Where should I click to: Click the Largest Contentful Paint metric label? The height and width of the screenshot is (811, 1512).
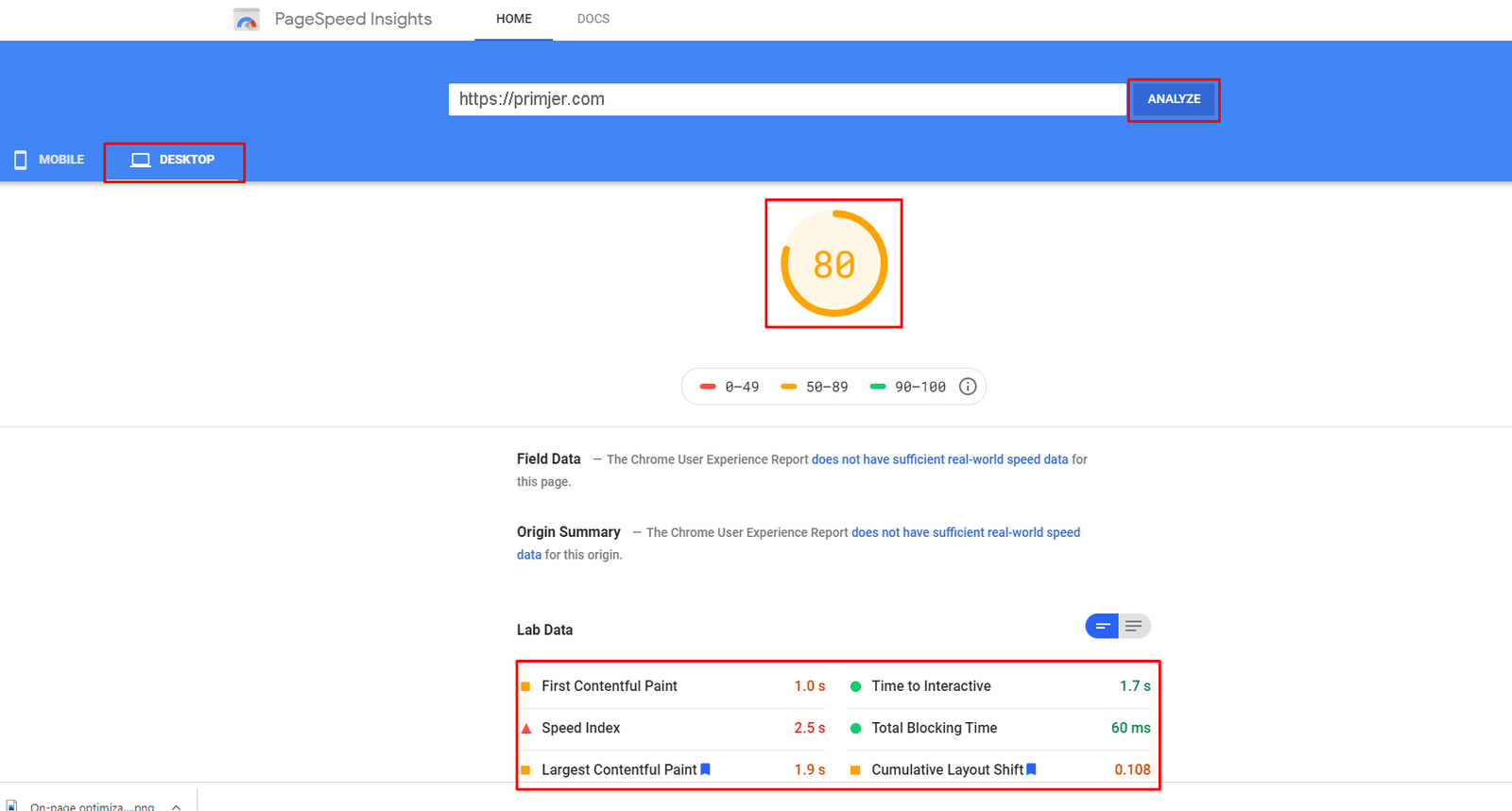619,770
